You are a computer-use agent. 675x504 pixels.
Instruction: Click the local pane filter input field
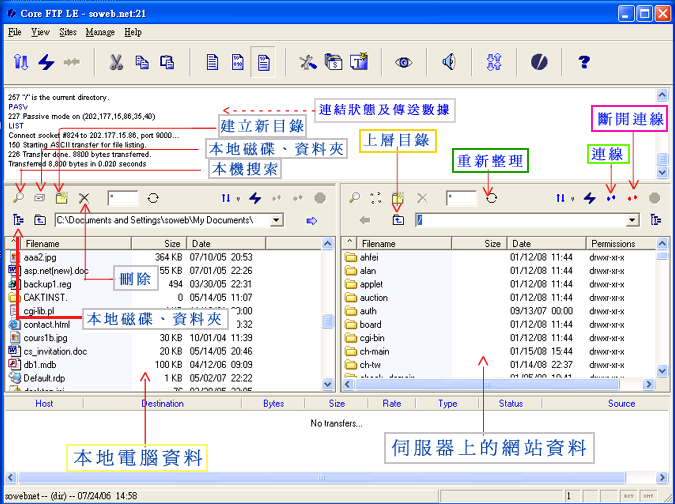tap(122, 199)
